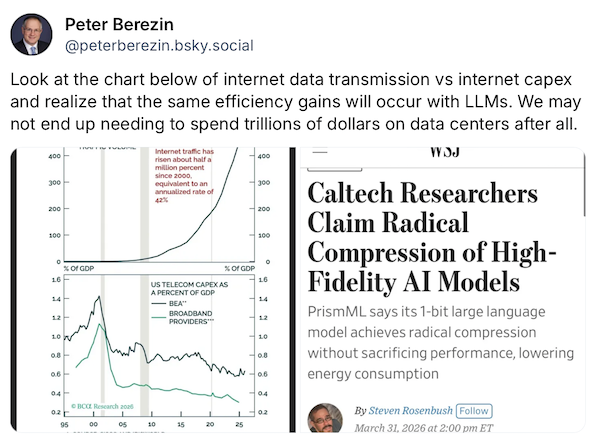The height and width of the screenshot is (440, 600).
Task: Open Peter Berezin's profile avatar
Action: pos(31,34)
